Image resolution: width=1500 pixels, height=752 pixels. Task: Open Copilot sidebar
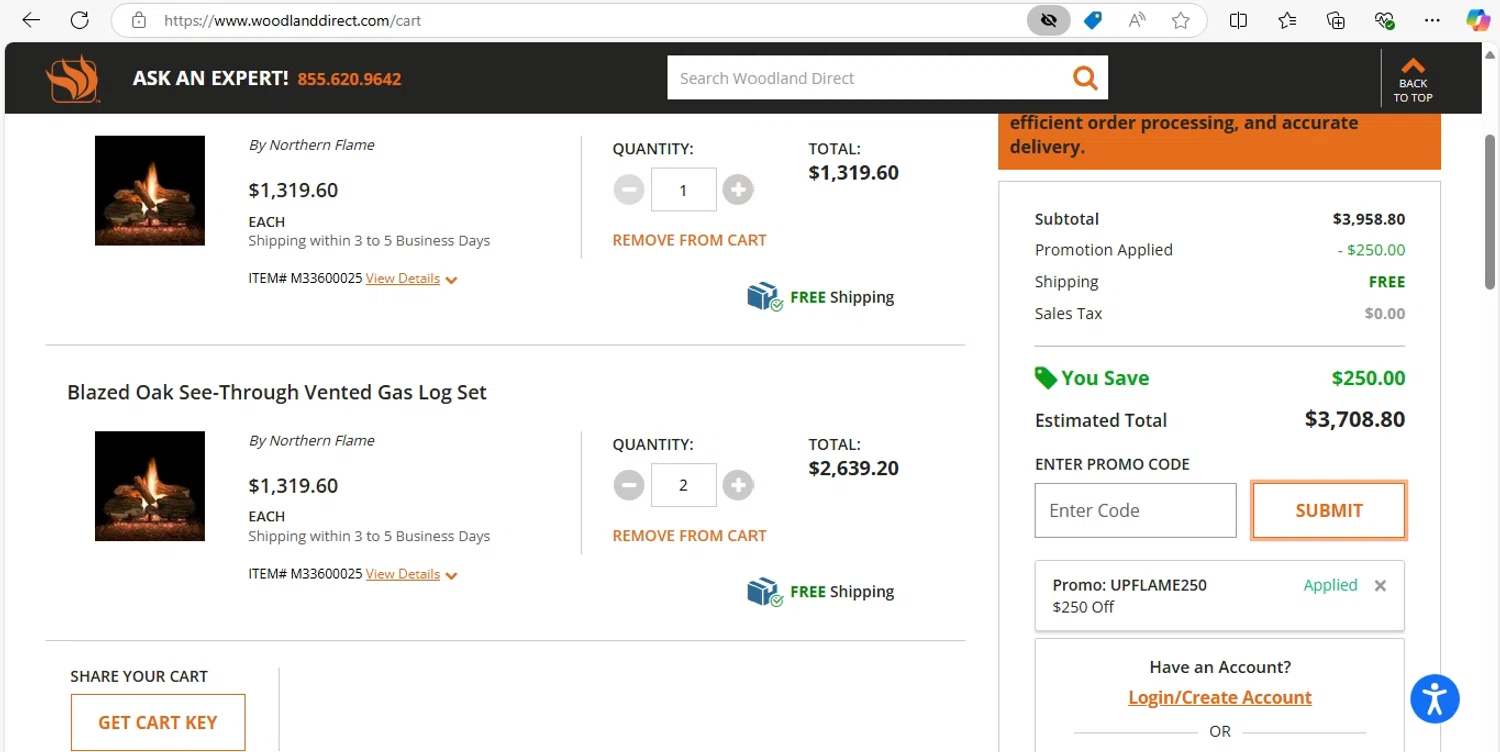coord(1478,20)
